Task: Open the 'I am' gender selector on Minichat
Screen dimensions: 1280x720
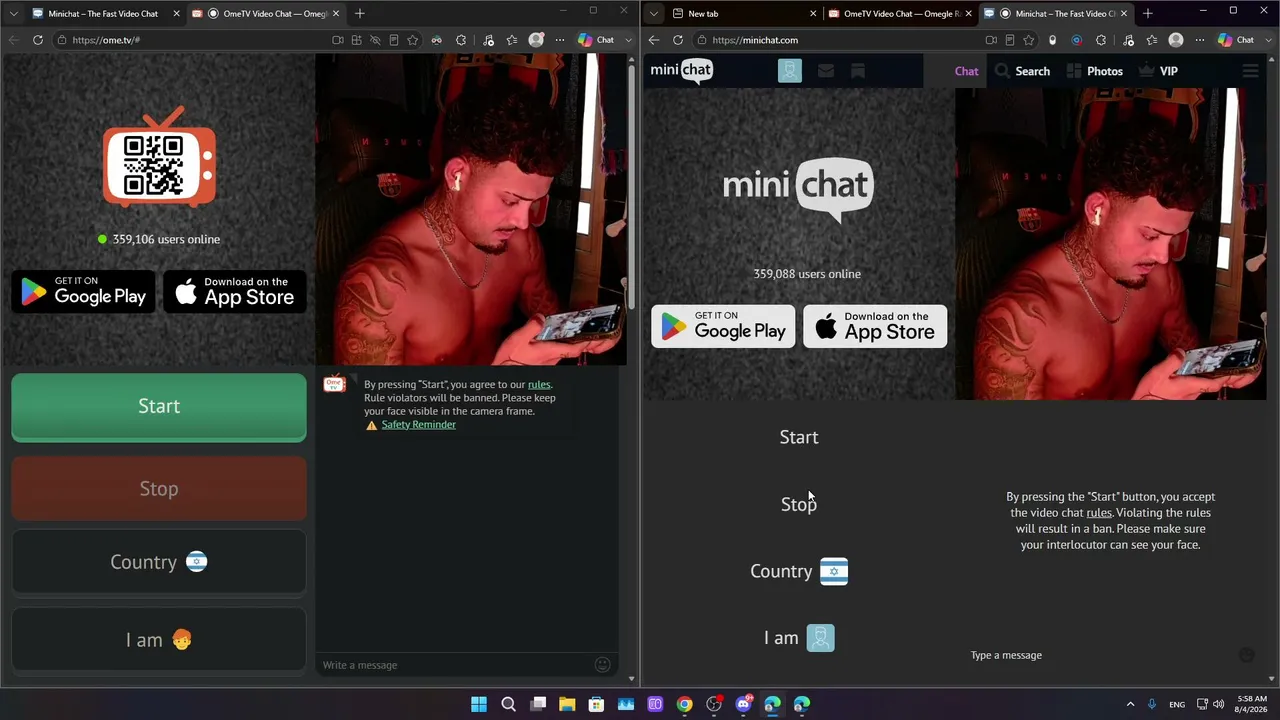Action: point(799,638)
